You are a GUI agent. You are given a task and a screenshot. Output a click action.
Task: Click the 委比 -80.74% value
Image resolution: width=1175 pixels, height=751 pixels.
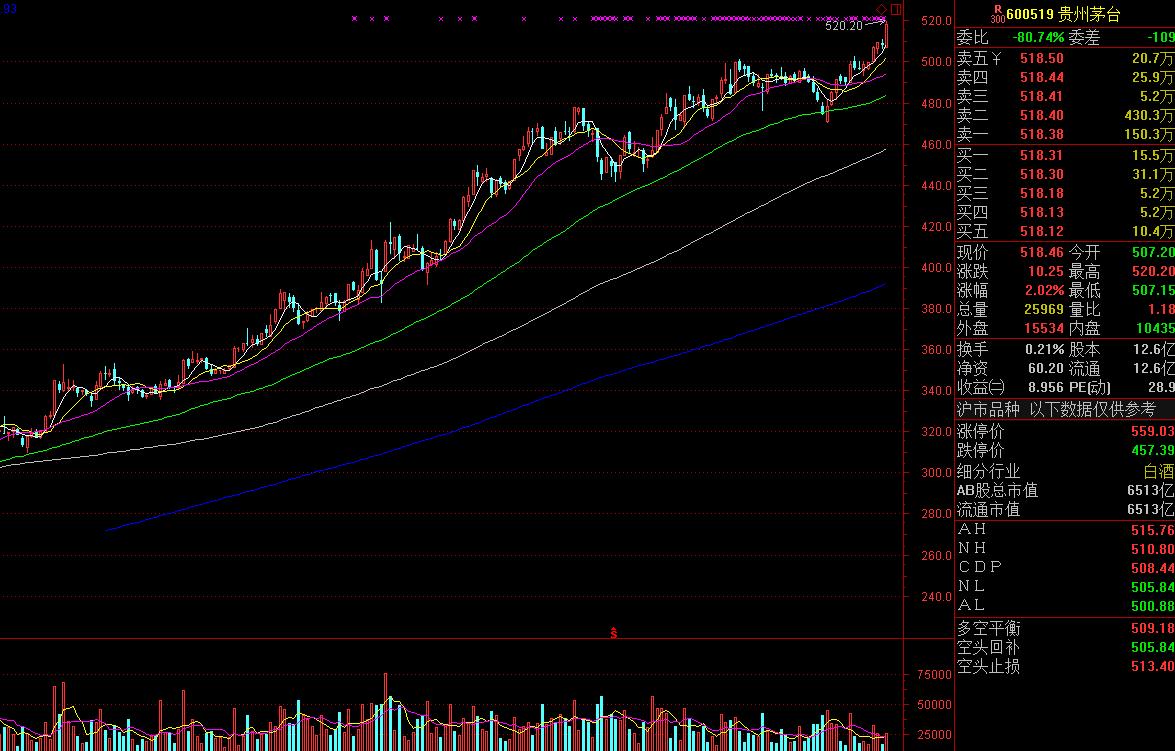click(1039, 38)
